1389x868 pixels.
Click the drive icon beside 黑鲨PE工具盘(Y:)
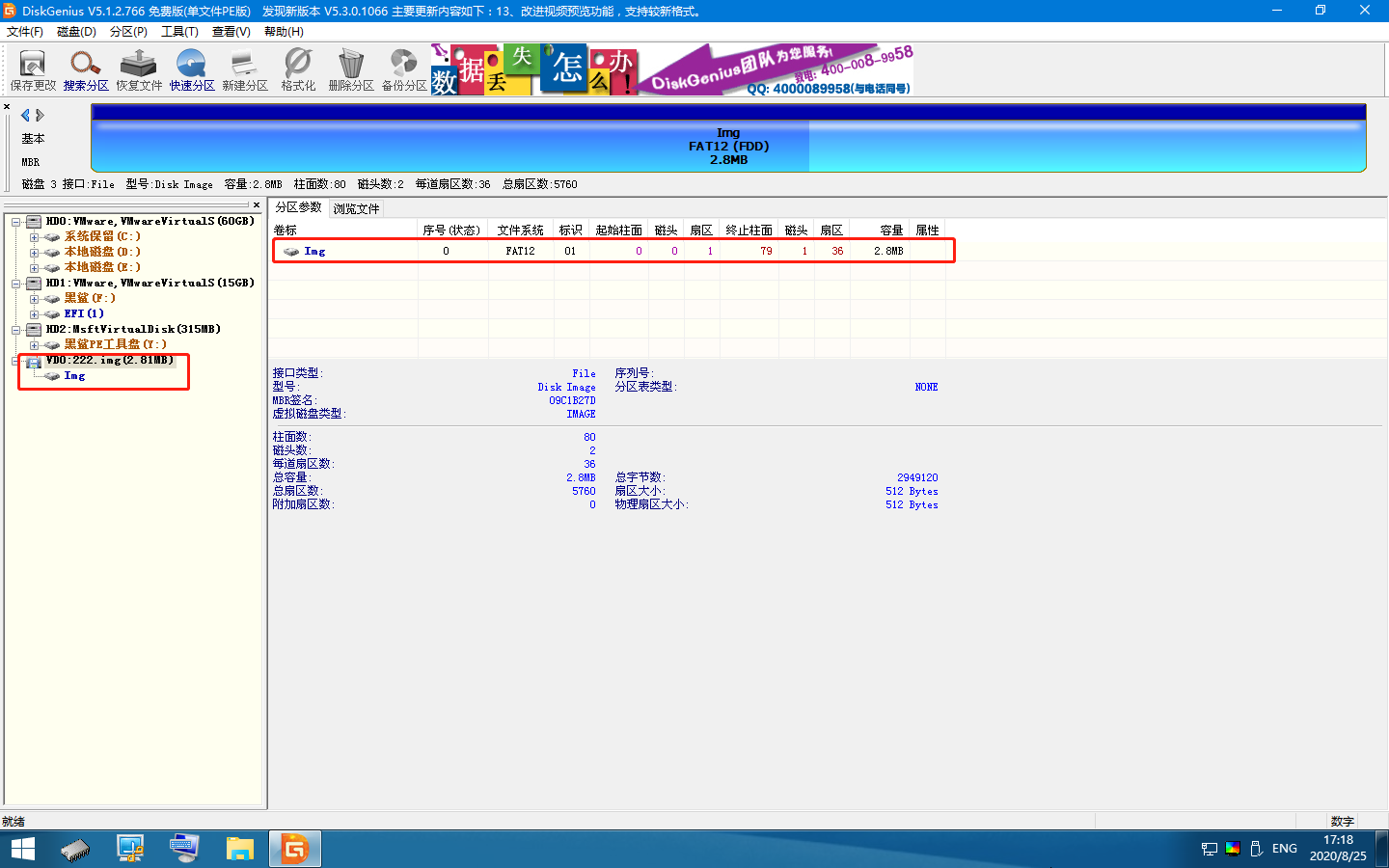coord(52,344)
